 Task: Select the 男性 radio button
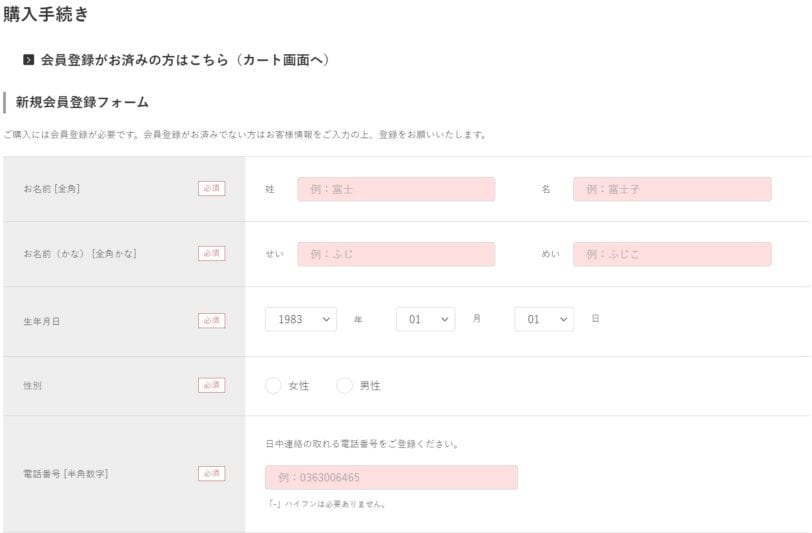tap(344, 385)
